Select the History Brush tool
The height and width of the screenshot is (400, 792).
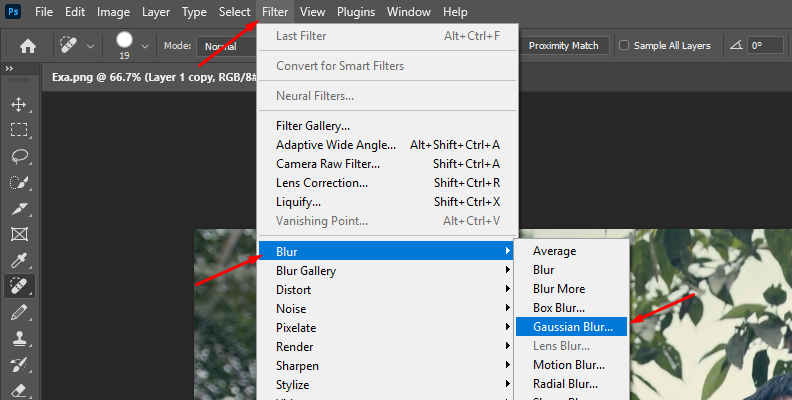coord(19,365)
